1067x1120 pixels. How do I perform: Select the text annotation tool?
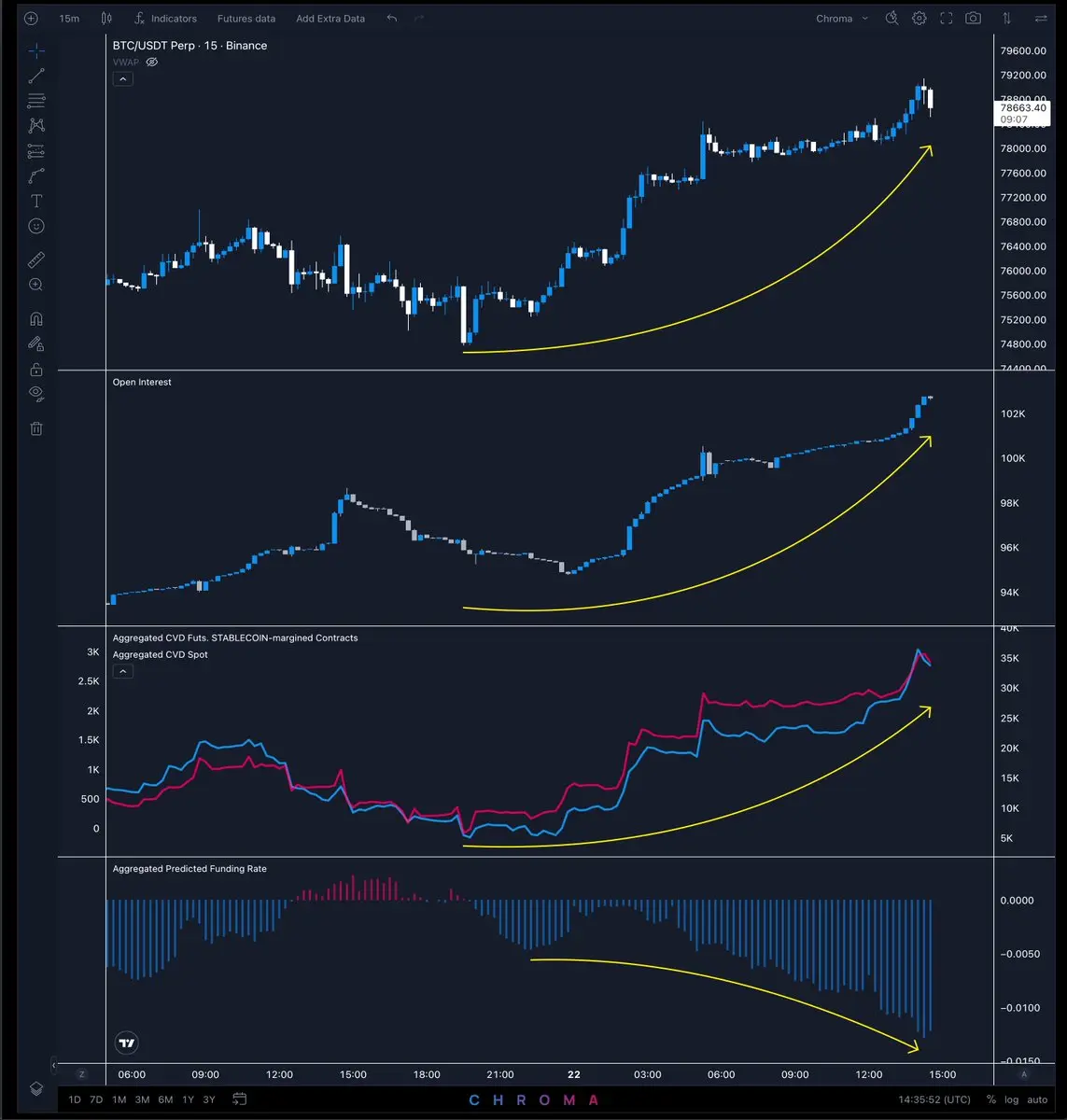(x=36, y=201)
